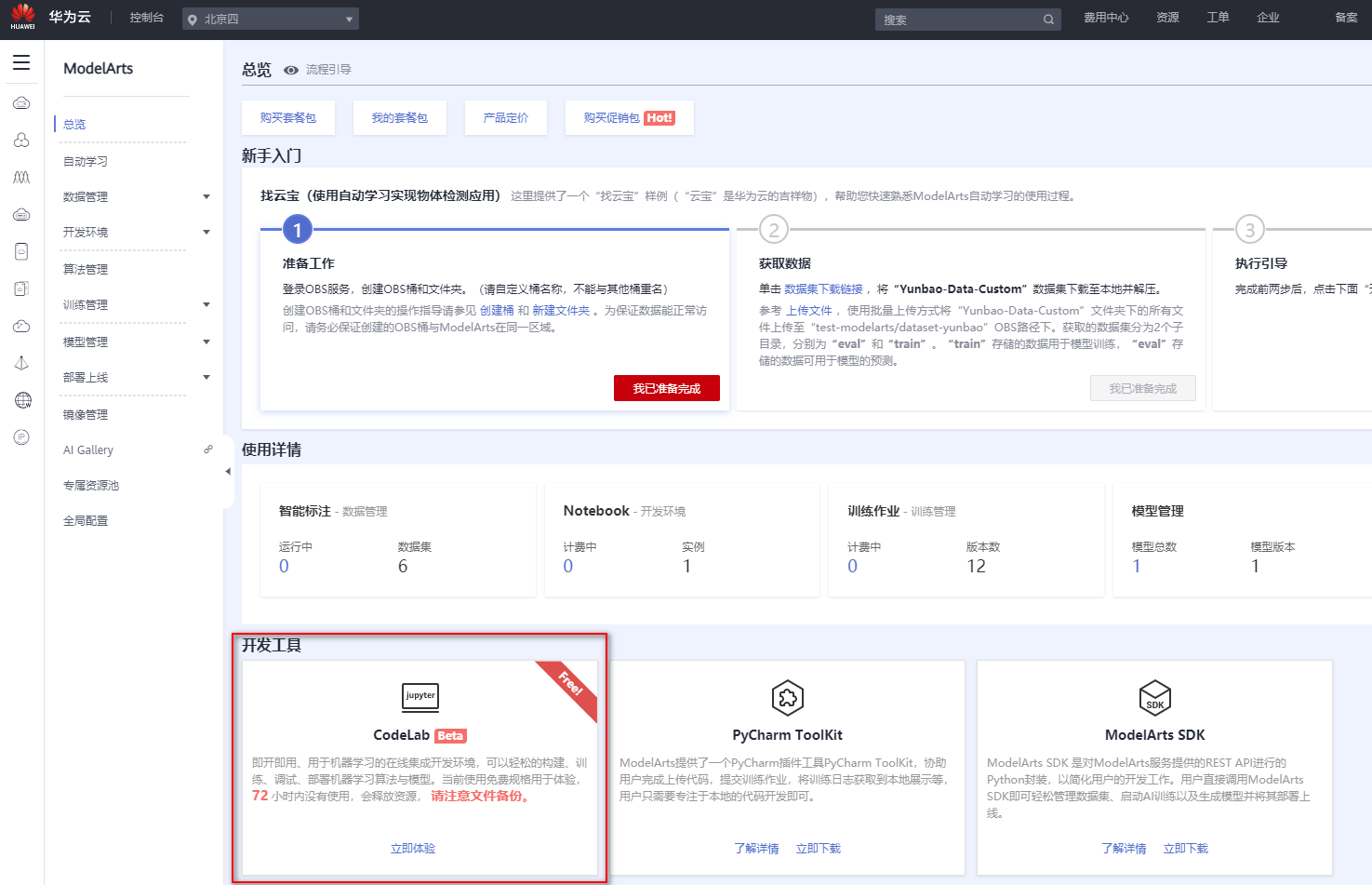The height and width of the screenshot is (885, 1372).
Task: Click the location pin in the region selector
Action: pyautogui.click(x=193, y=20)
